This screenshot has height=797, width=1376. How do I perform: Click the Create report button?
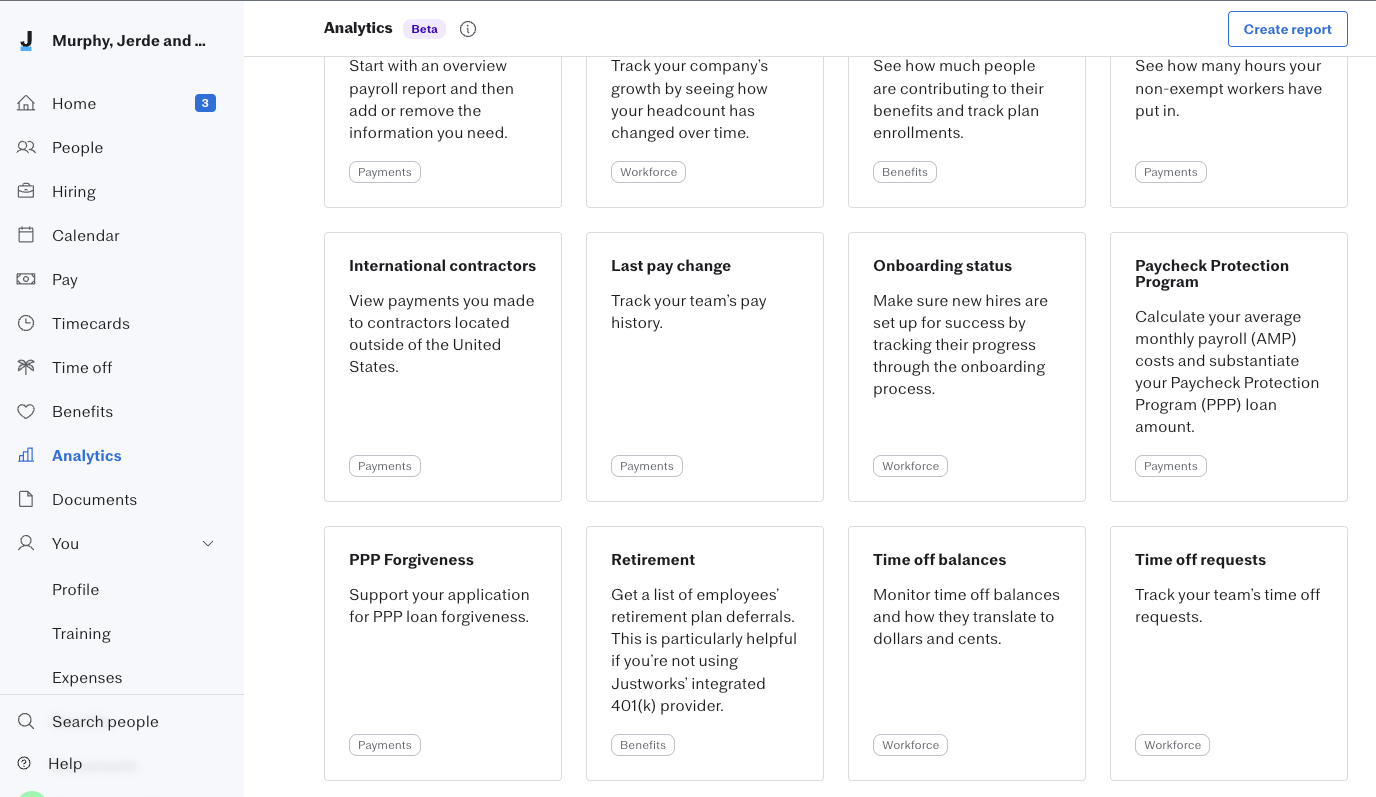click(1287, 29)
